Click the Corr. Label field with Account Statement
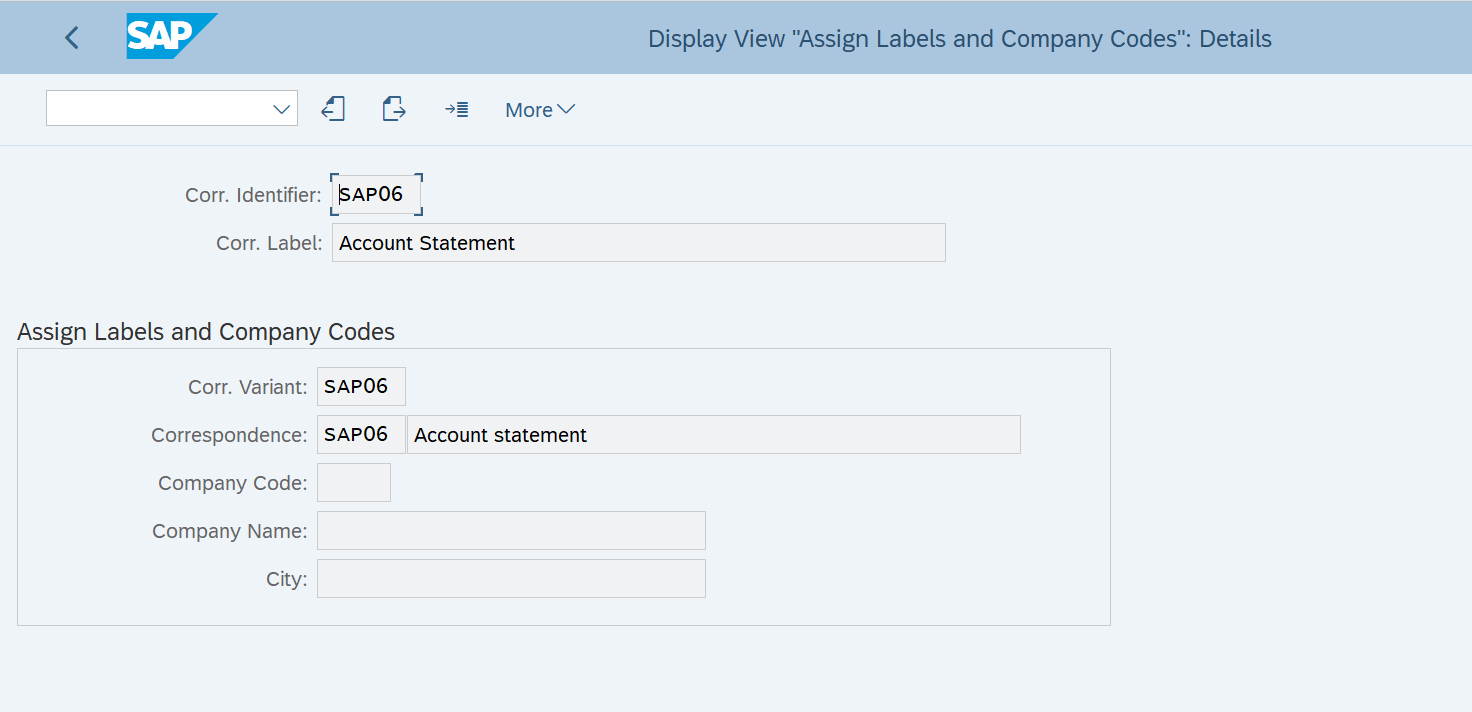The height and width of the screenshot is (712, 1472). pyautogui.click(x=638, y=242)
